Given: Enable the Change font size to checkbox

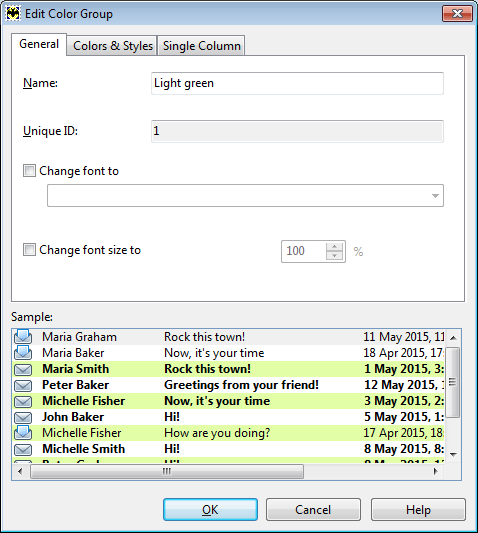Looking at the screenshot, I should tap(29, 250).
